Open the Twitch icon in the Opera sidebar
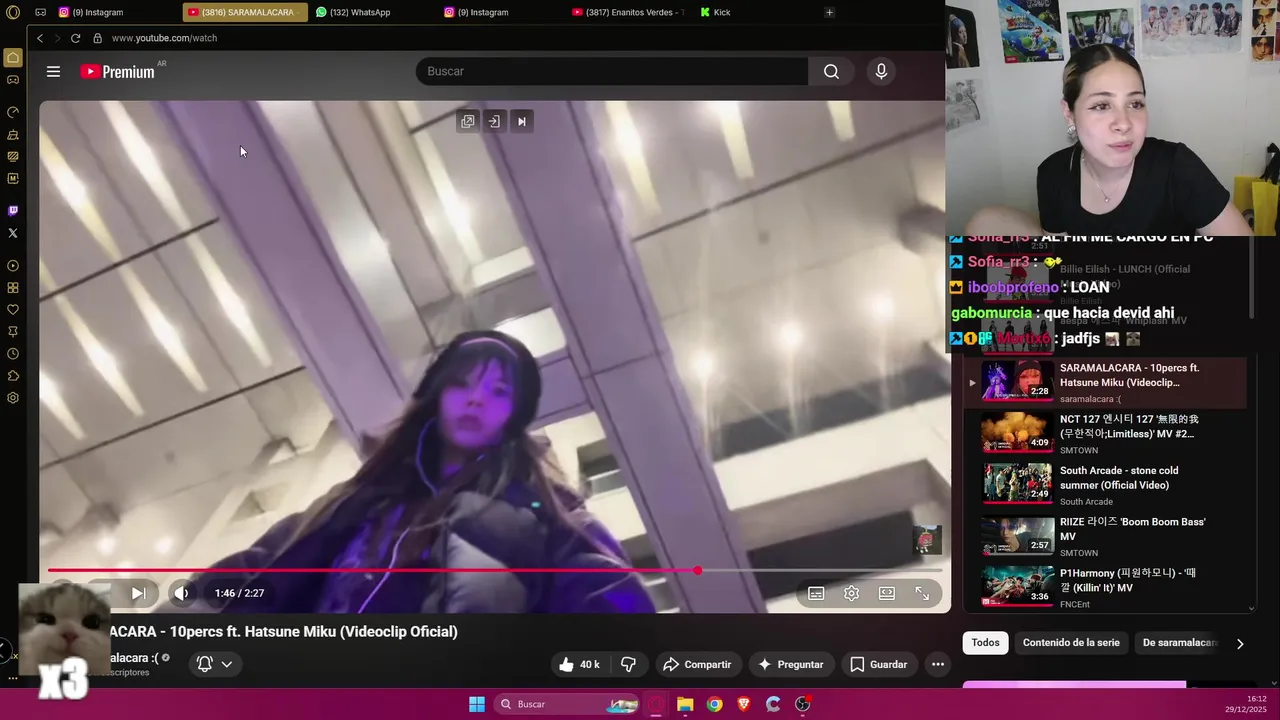 coord(13,211)
